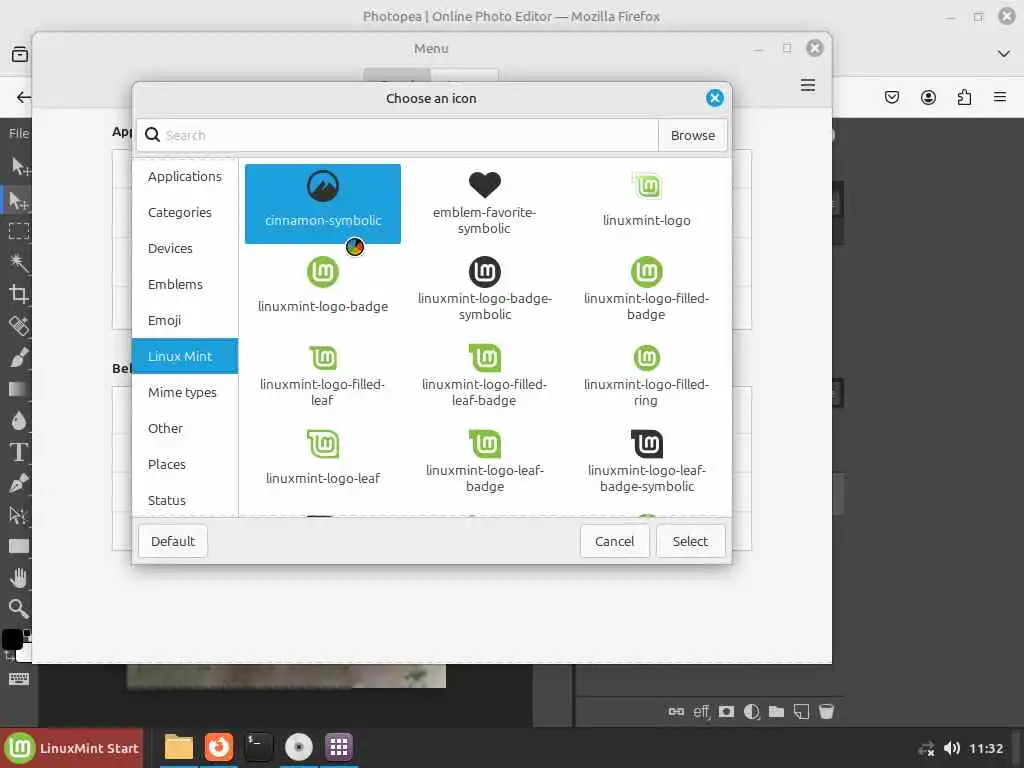Confirm with the Select button
The width and height of the screenshot is (1024, 768).
(x=690, y=541)
